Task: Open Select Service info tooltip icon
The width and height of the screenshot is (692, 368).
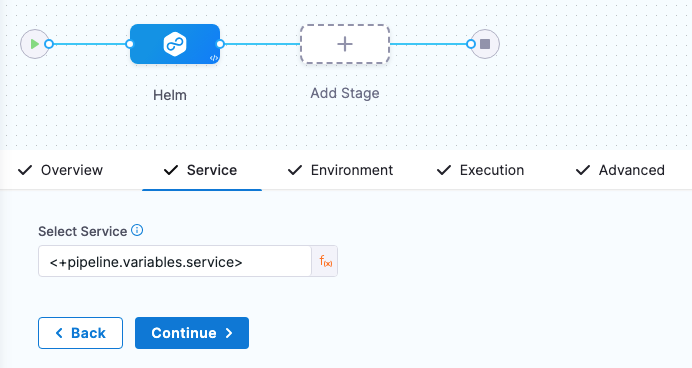Action: pyautogui.click(x=137, y=230)
